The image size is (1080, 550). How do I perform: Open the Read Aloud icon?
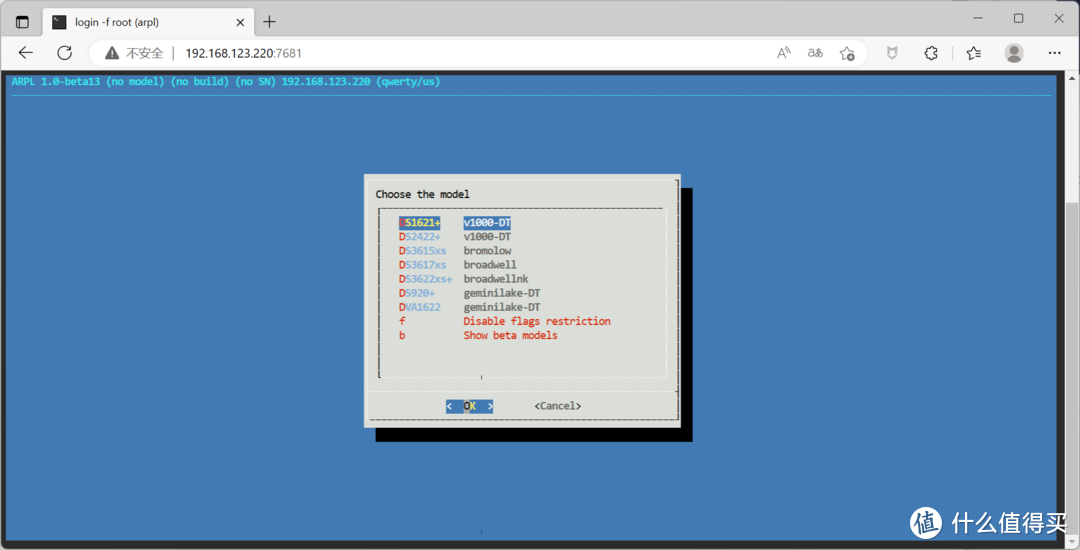[784, 53]
